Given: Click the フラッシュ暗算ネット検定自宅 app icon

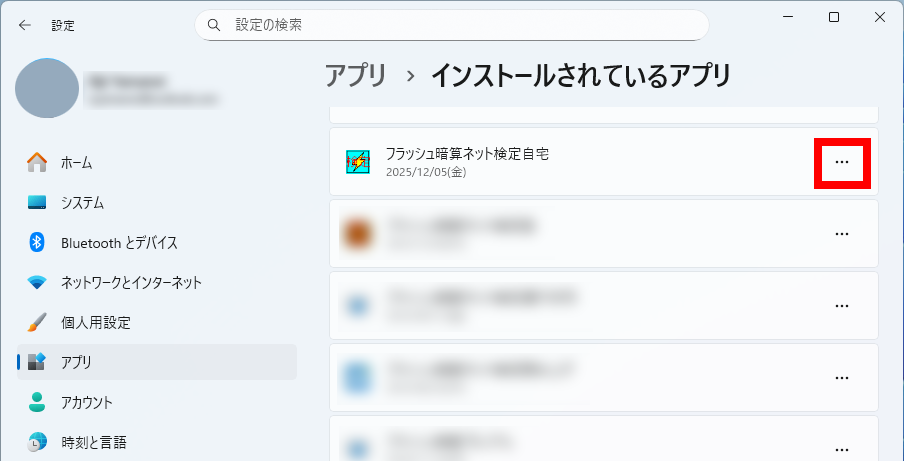Looking at the screenshot, I should coord(357,162).
